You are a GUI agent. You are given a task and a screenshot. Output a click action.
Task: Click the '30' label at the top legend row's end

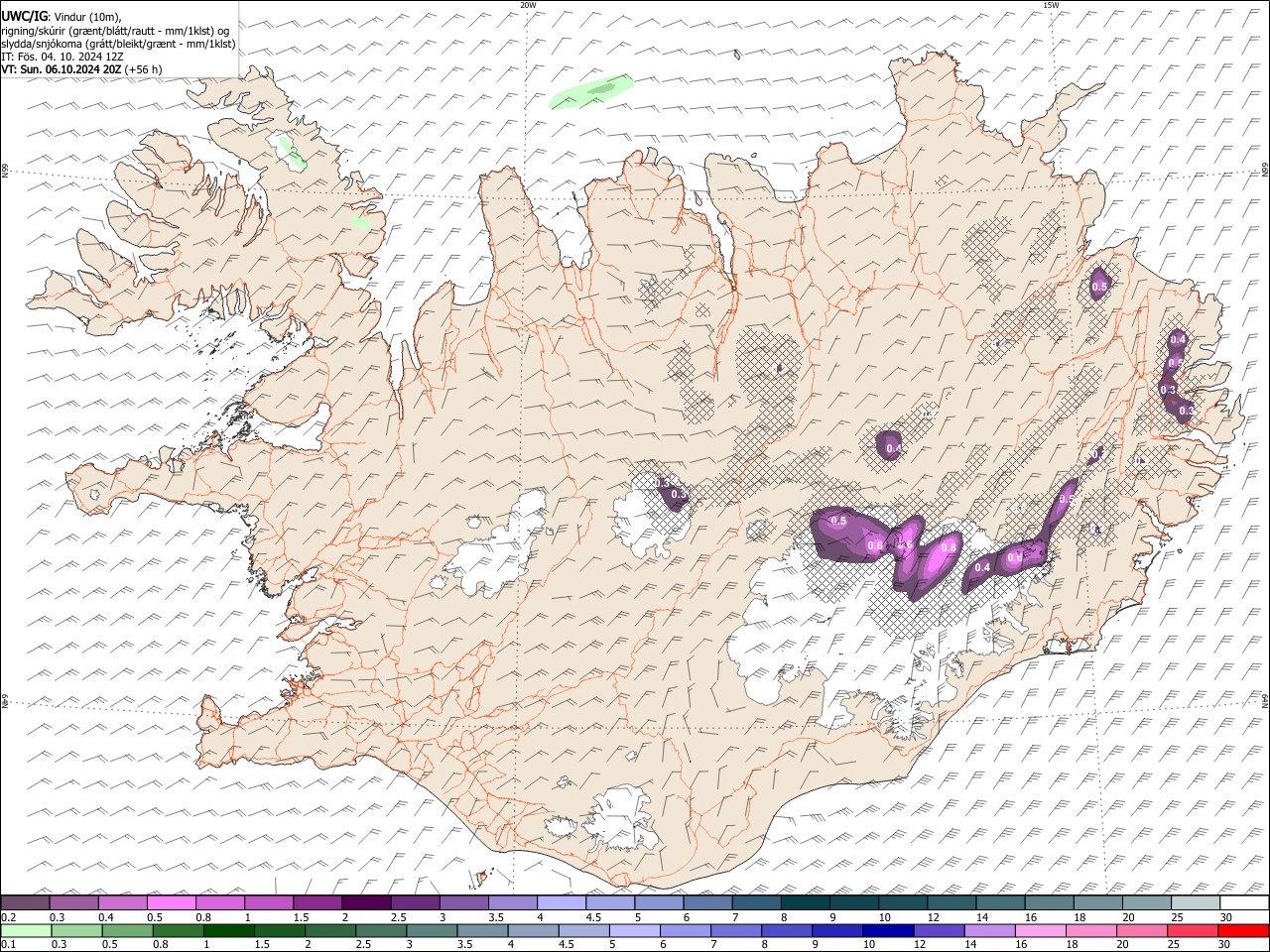(1225, 917)
